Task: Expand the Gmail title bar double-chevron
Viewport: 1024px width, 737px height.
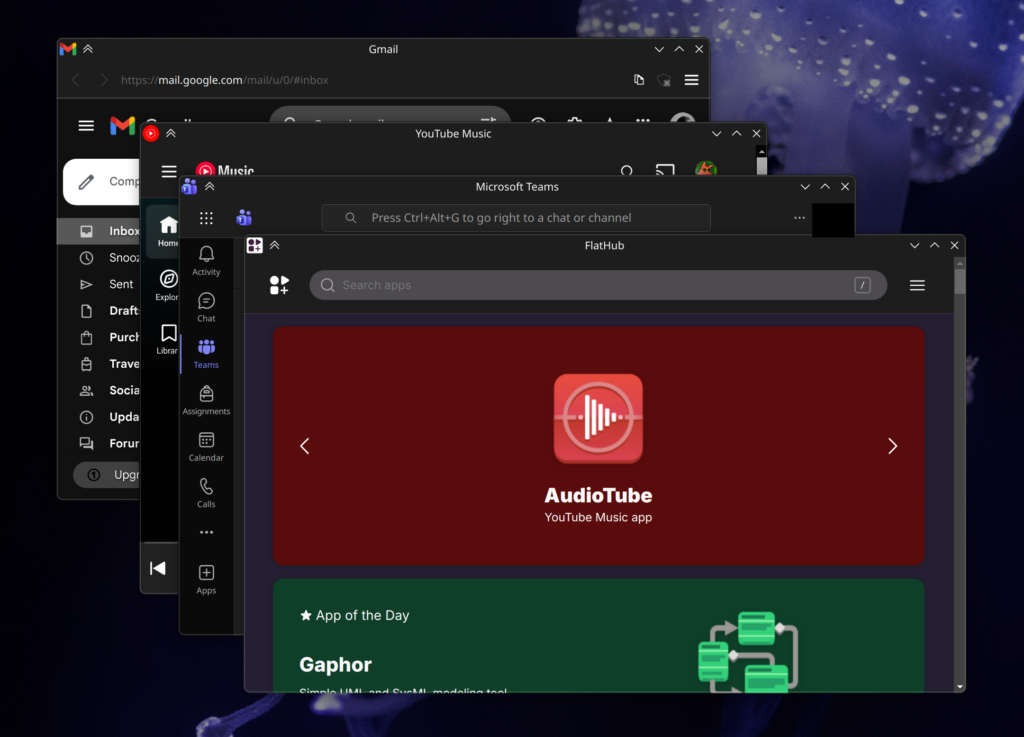Action: pos(88,49)
